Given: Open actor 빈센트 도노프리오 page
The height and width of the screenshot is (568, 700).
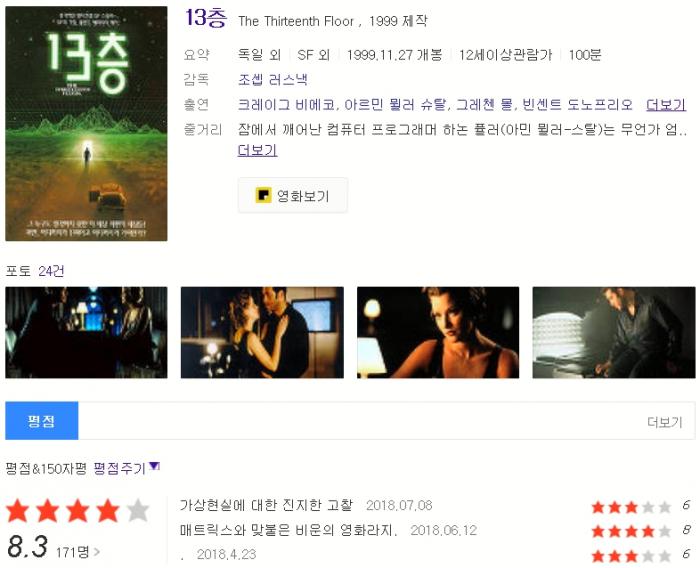Looking at the screenshot, I should pos(577,105).
